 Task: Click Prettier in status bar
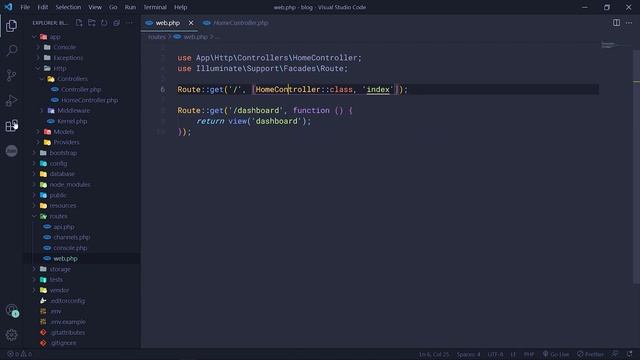(x=590, y=354)
